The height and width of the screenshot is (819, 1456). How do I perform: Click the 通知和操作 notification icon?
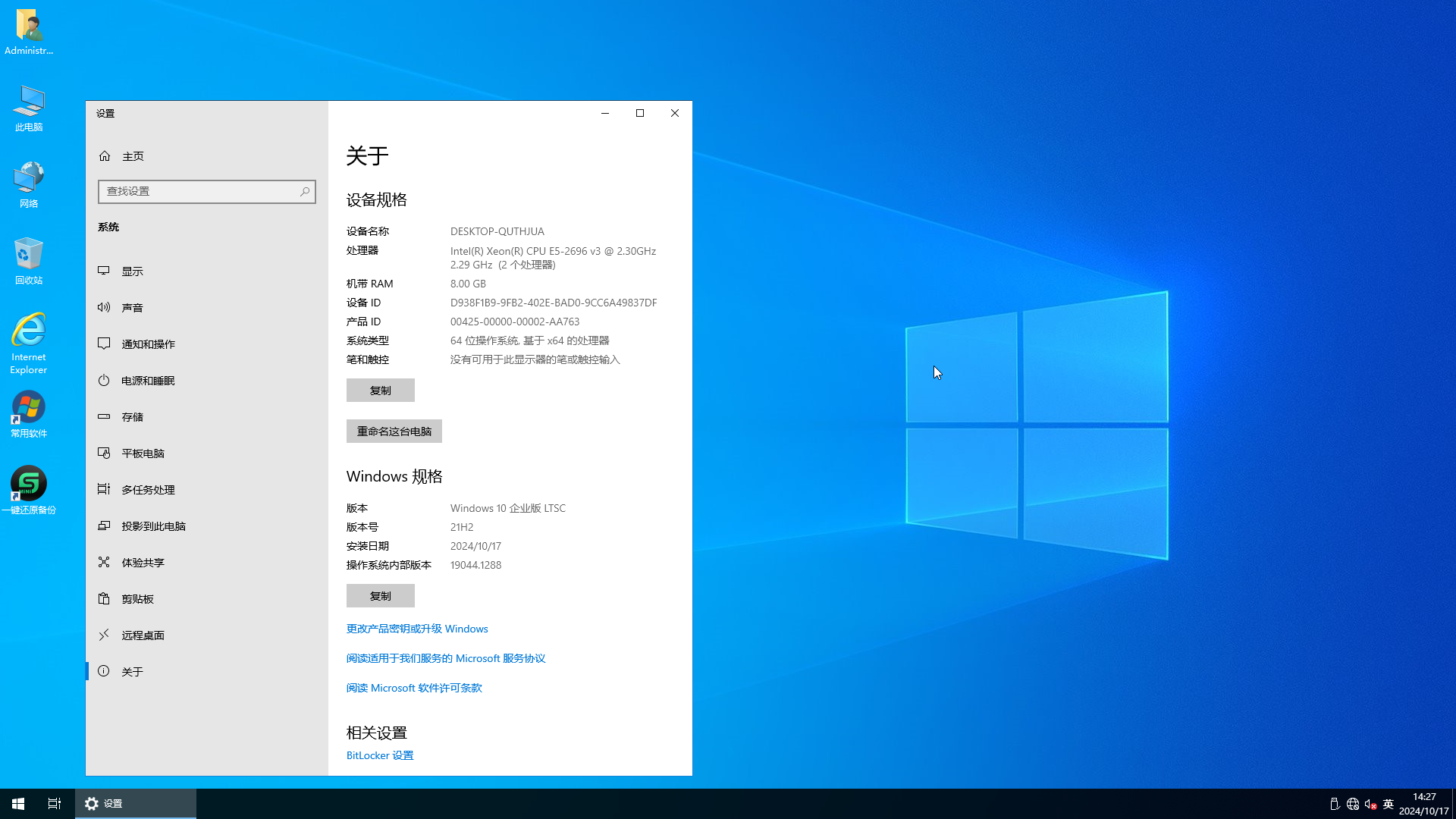click(104, 344)
